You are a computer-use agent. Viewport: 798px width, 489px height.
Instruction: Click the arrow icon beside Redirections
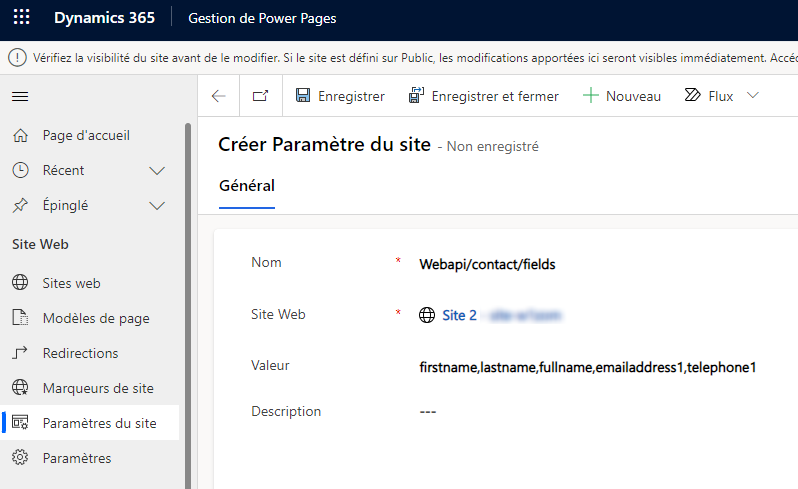(20, 353)
